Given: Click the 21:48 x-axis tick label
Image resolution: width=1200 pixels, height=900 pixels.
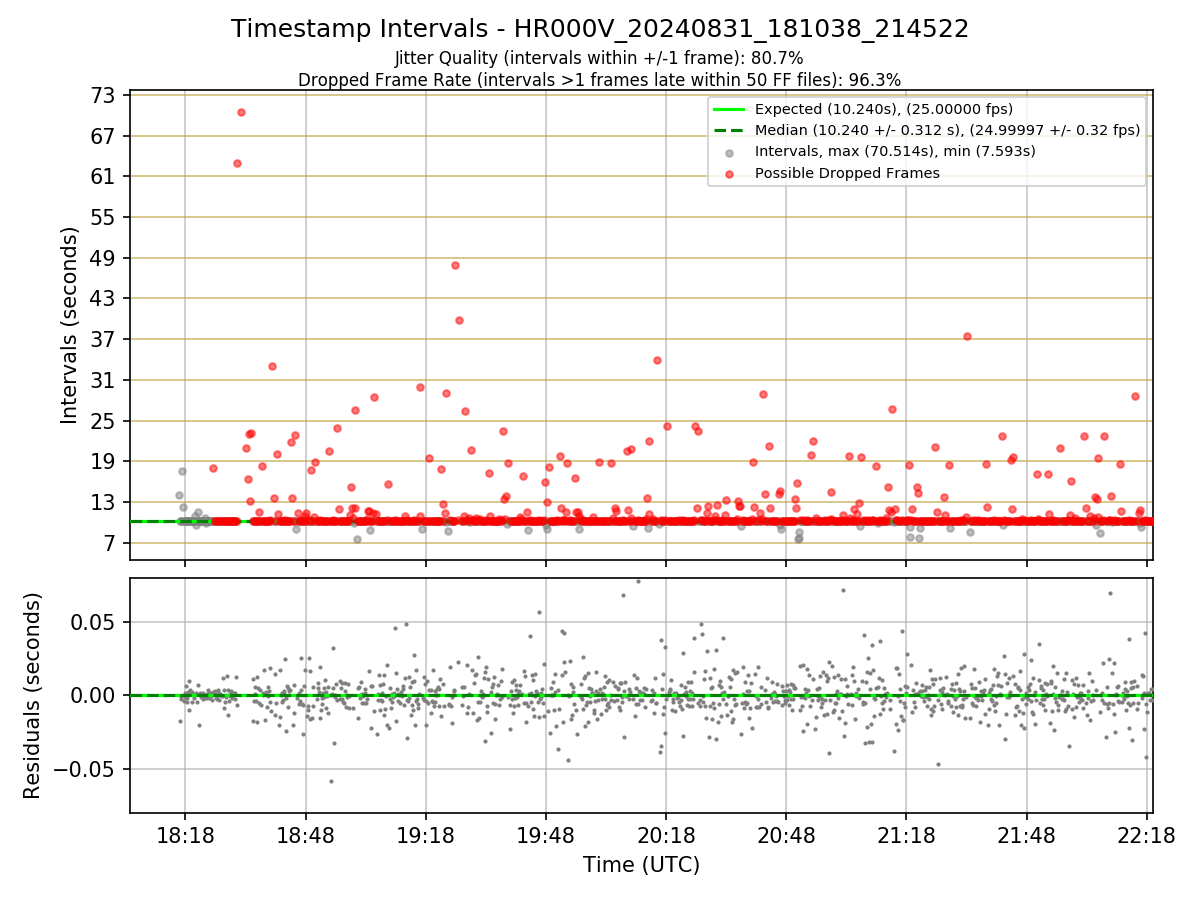Looking at the screenshot, I should (1026, 834).
